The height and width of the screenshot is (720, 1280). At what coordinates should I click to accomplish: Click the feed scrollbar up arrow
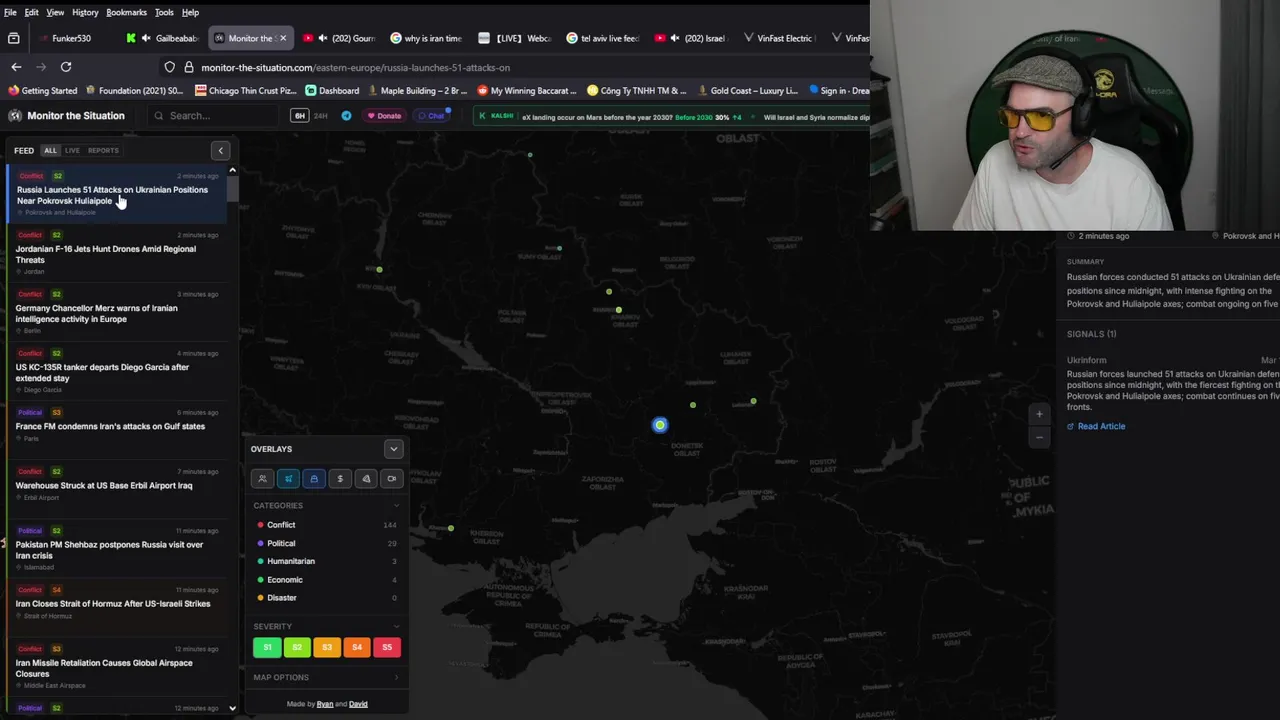tap(232, 170)
